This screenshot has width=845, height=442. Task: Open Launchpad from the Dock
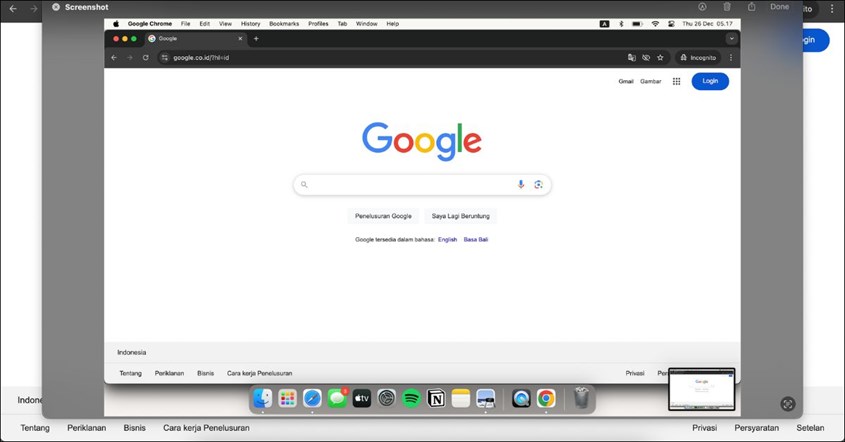click(x=287, y=398)
